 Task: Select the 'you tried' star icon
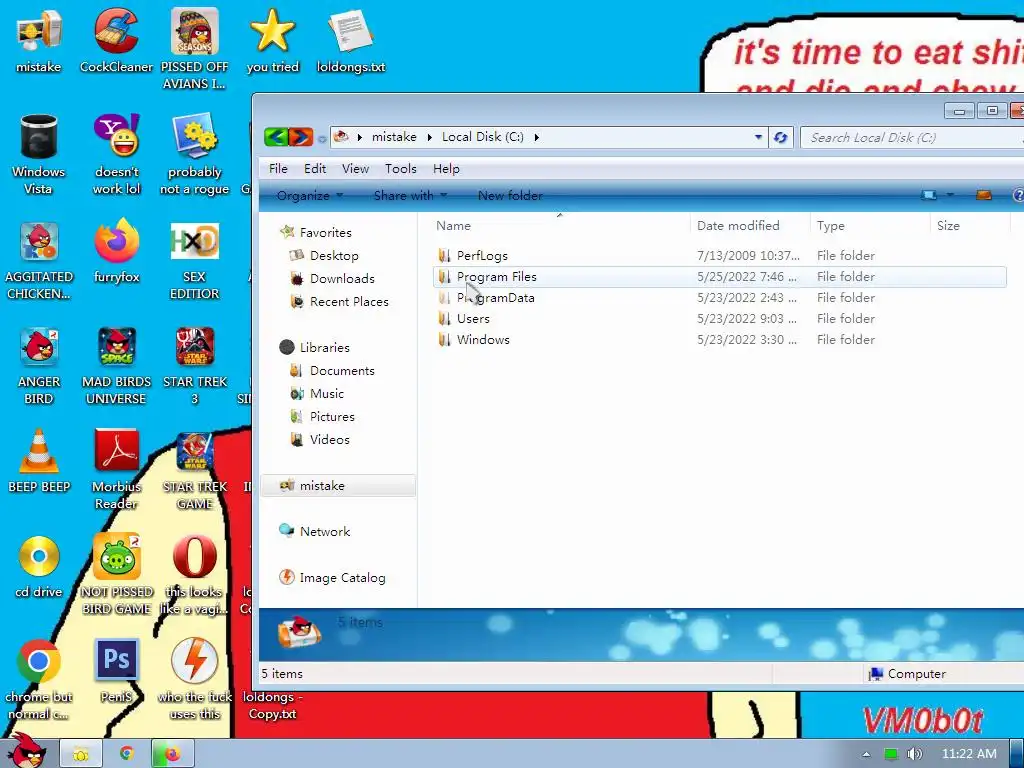pos(272,41)
